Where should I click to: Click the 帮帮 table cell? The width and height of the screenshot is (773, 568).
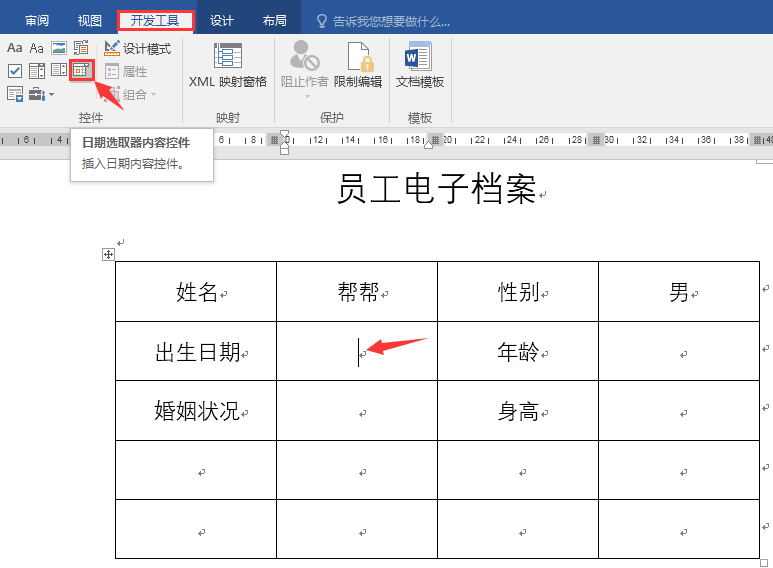357,291
